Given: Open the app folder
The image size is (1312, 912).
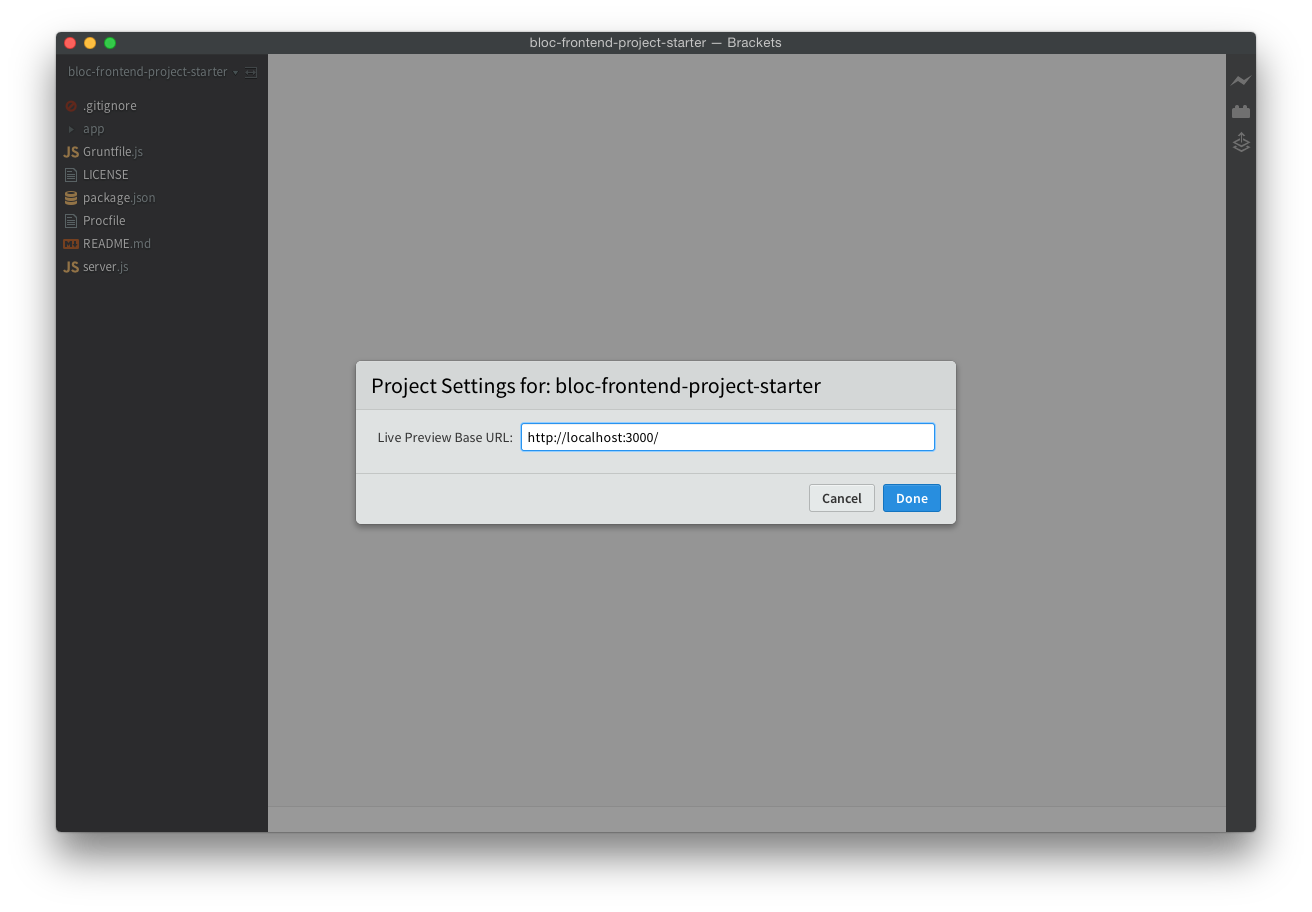Looking at the screenshot, I should point(94,129).
